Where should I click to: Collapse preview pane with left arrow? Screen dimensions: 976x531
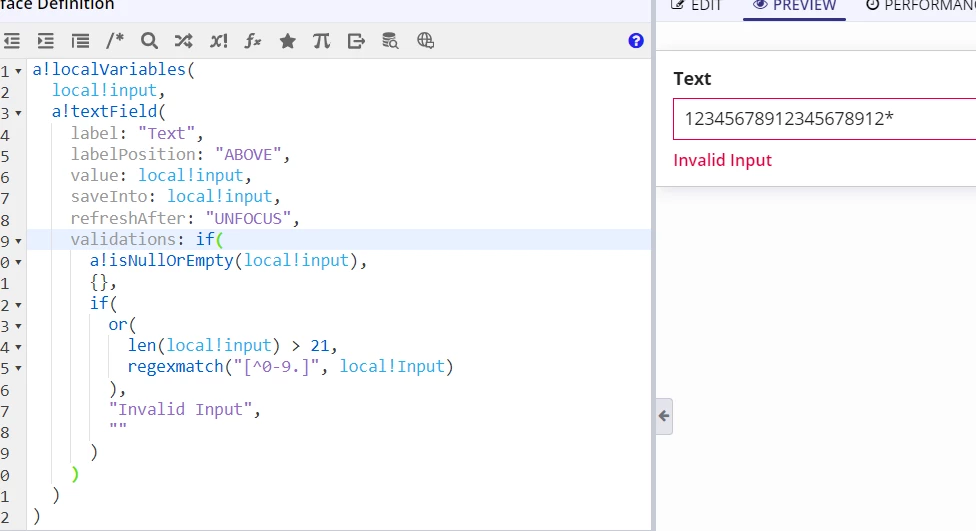pos(664,416)
